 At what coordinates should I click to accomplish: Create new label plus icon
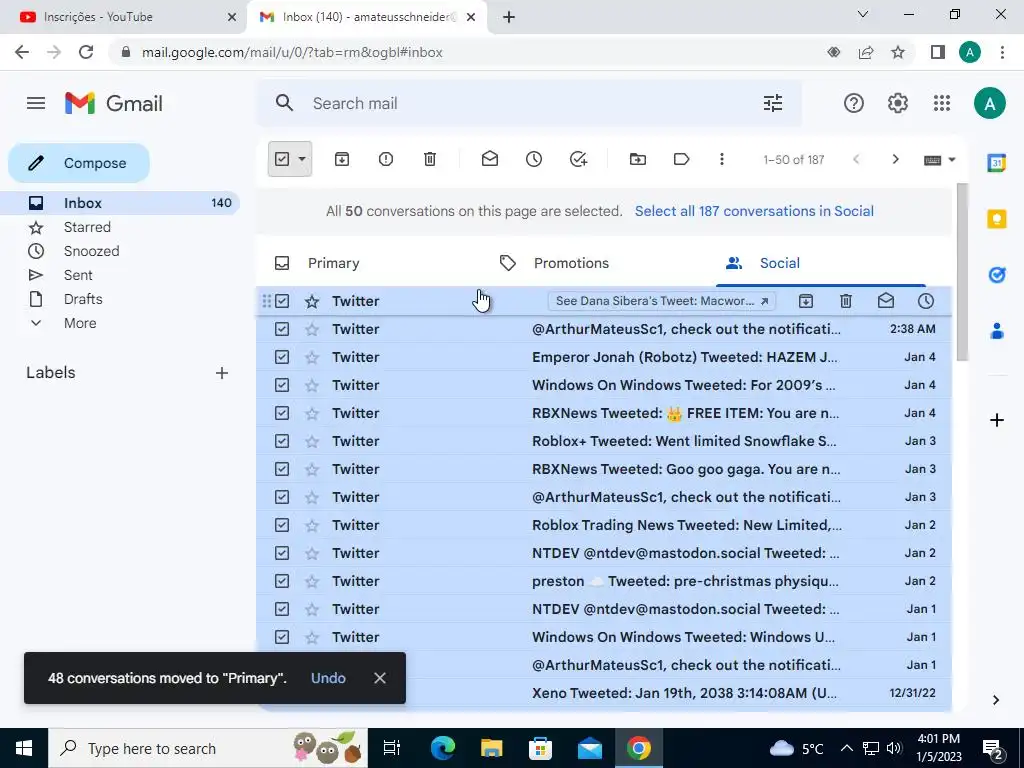222,373
